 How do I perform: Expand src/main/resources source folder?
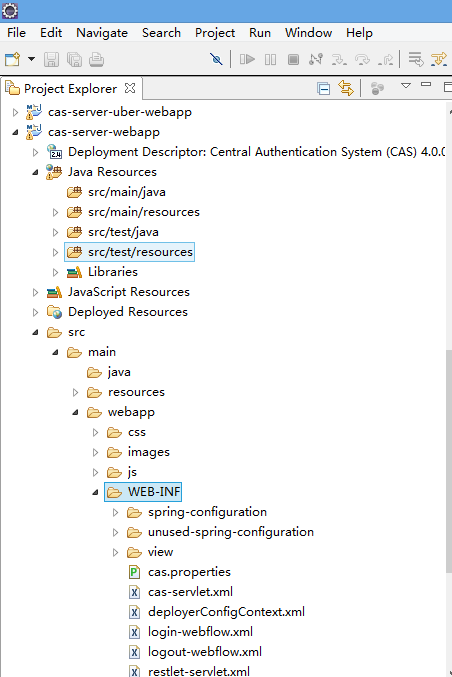55,212
